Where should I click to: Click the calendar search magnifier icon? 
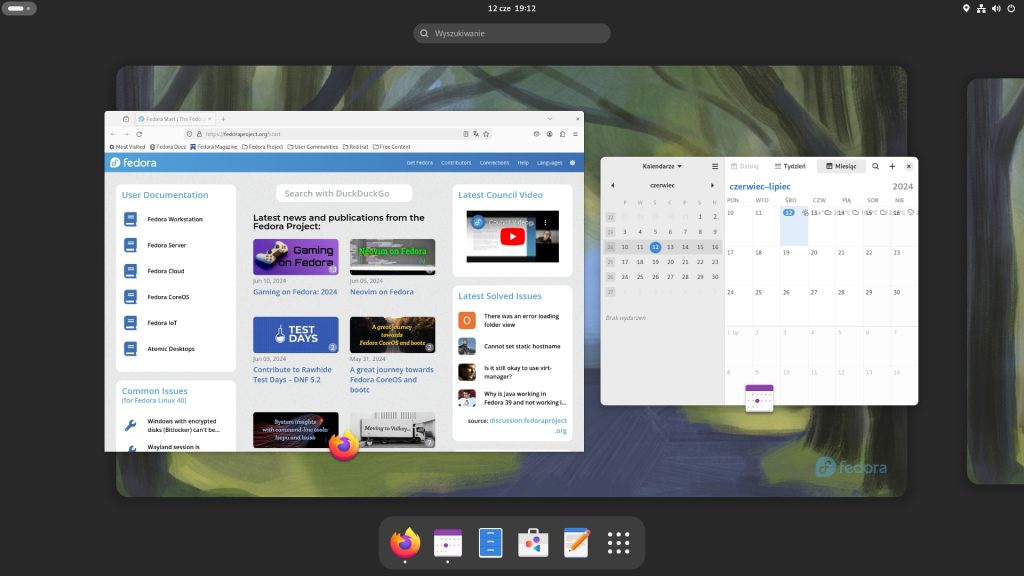pyautogui.click(x=876, y=166)
